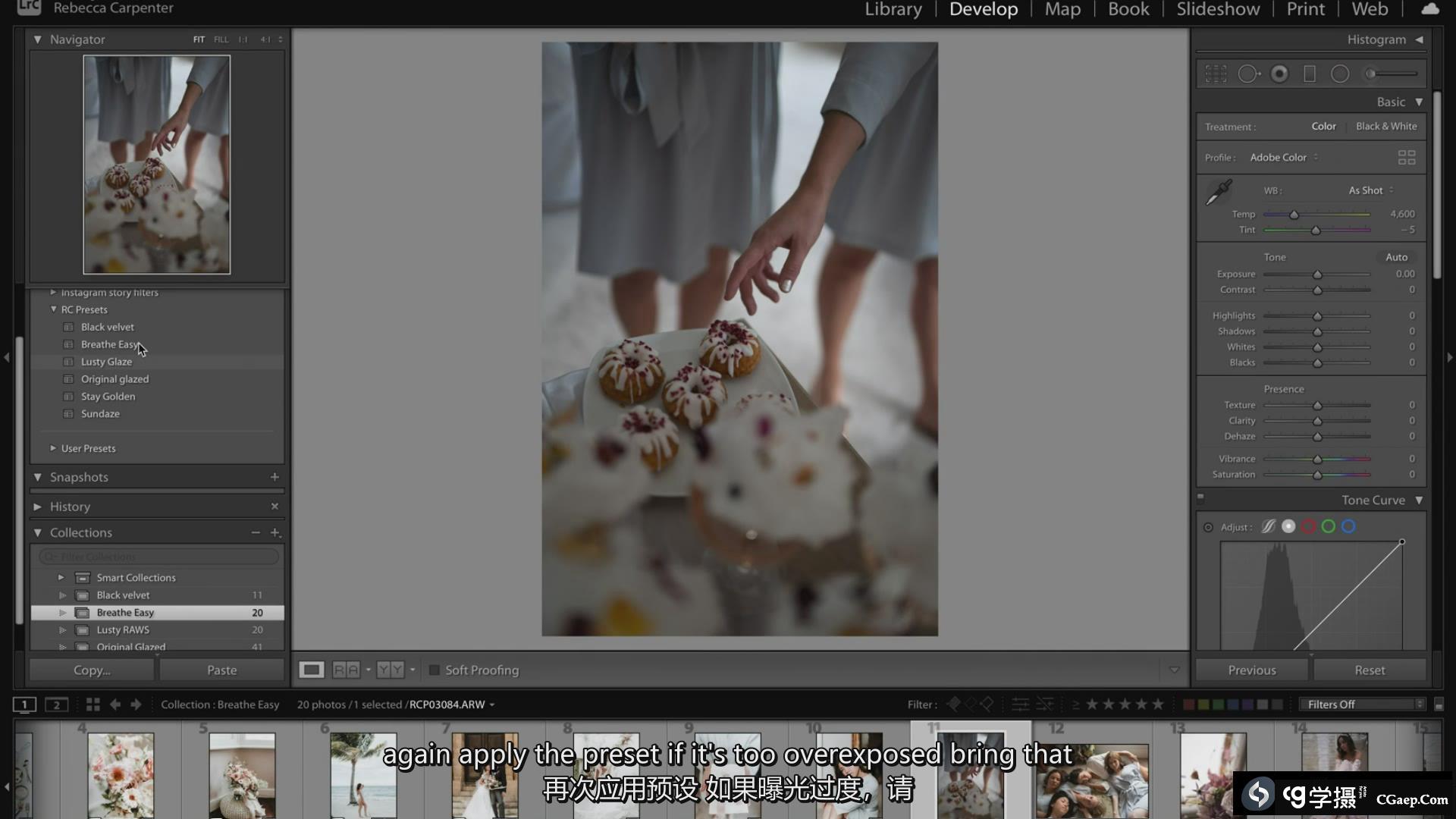Select the Red Eye Correction tool
The height and width of the screenshot is (819, 1456).
[1279, 74]
